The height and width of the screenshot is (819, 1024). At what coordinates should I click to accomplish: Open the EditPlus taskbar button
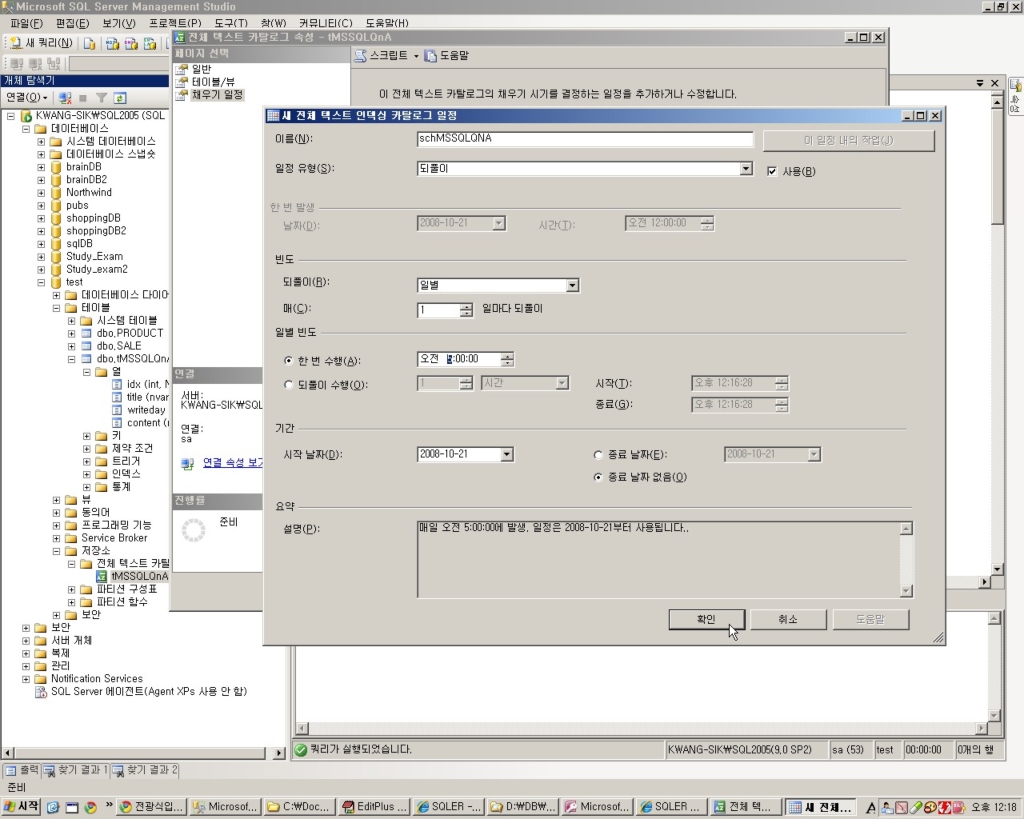(374, 807)
